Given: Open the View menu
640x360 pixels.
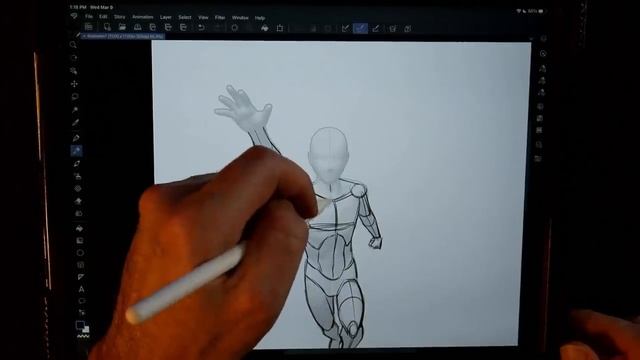Looking at the screenshot, I should click(x=203, y=18).
